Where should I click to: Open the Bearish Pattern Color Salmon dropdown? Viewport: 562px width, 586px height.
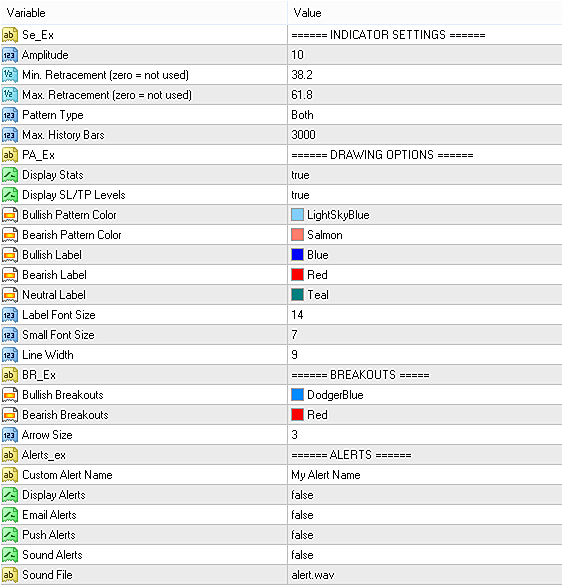(x=425, y=235)
